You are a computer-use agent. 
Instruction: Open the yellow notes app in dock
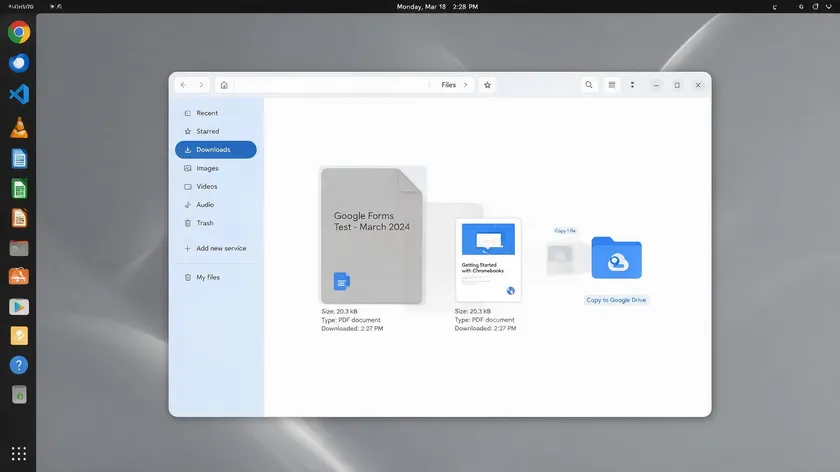(19, 336)
